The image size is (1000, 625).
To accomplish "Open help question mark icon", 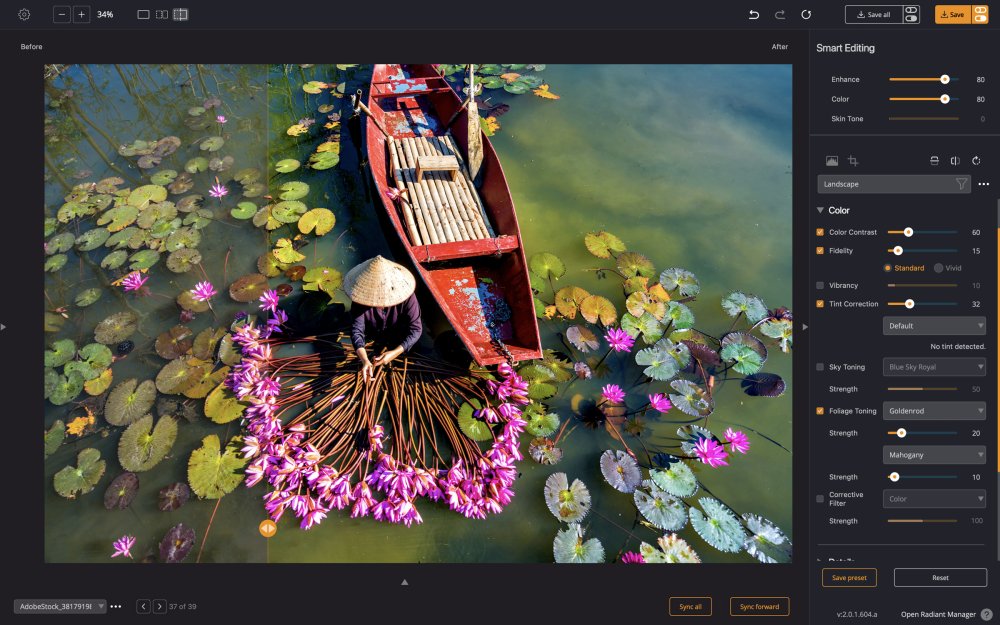I will pos(987,614).
